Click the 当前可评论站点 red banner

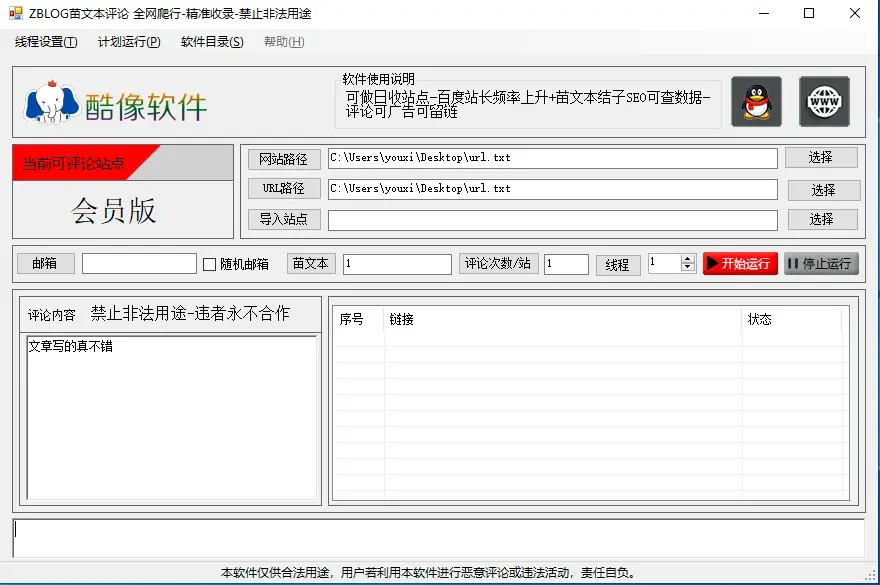coord(73,164)
